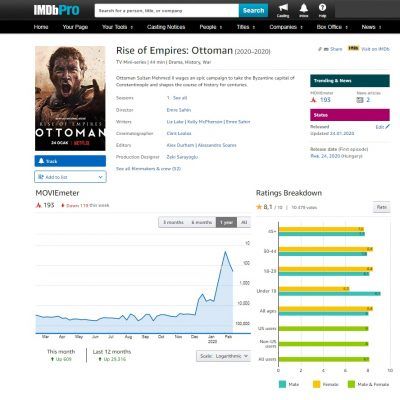Expand the Companies dropdown menu
This screenshot has width=400, height=400.
(x=286, y=27)
